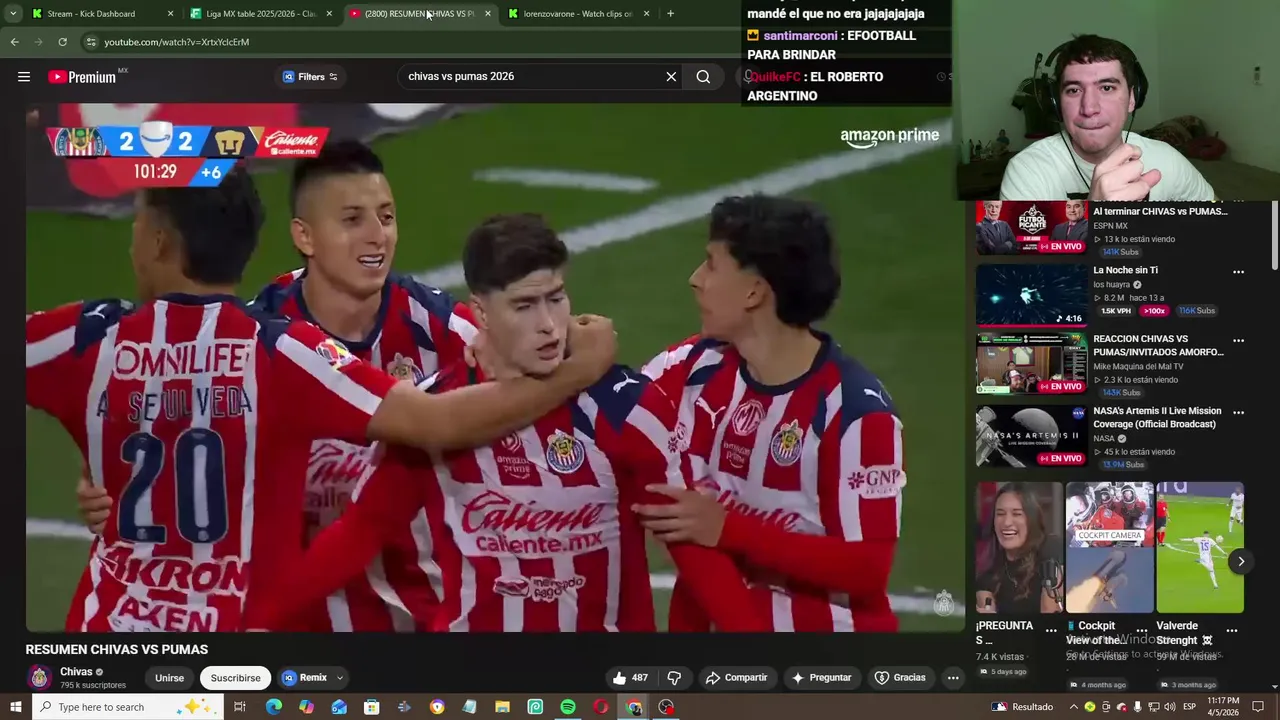
Task: Open File Explorer from the taskbar
Action: [502, 707]
